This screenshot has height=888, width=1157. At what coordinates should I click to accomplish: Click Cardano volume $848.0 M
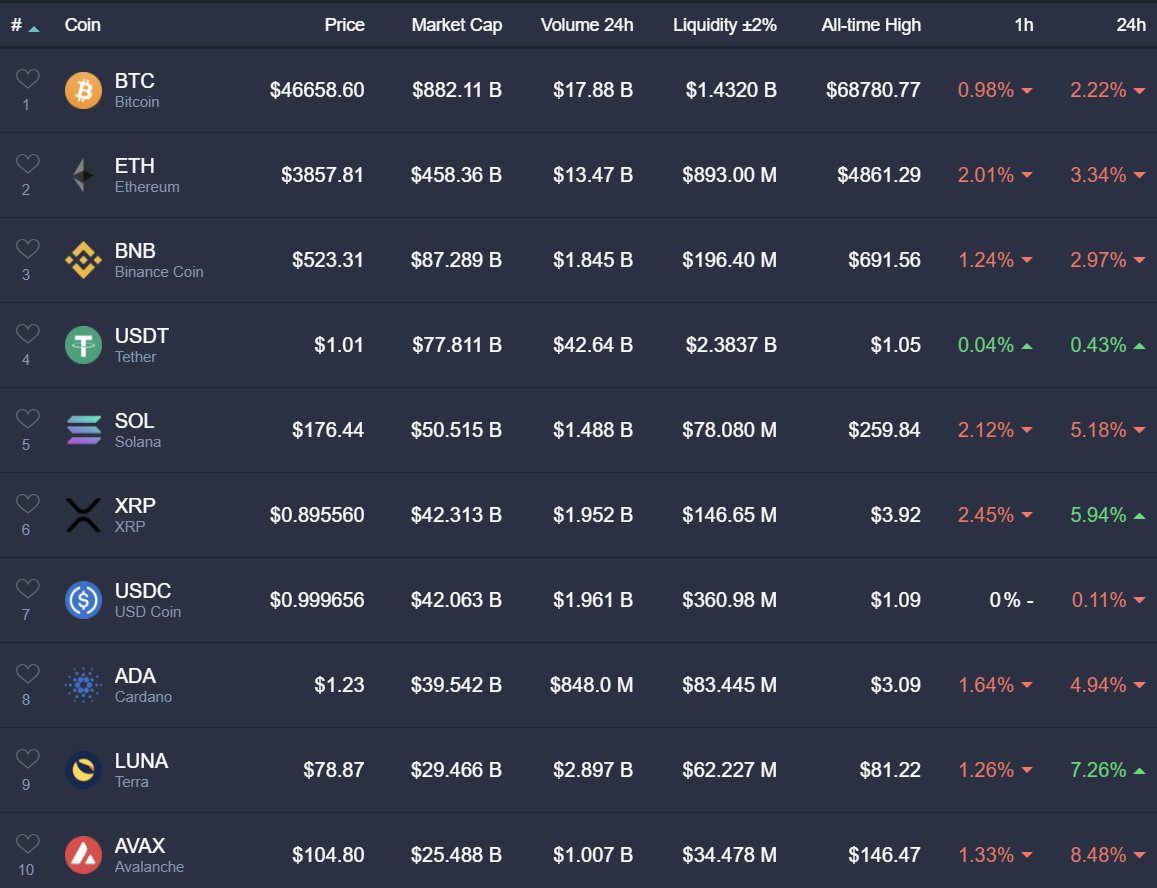click(591, 684)
